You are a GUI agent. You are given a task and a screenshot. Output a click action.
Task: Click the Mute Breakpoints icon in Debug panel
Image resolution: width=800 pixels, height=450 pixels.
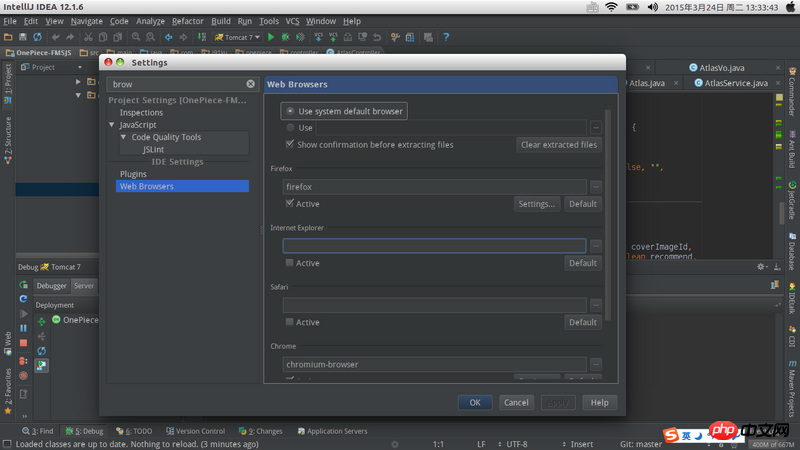pyautogui.click(x=23, y=376)
